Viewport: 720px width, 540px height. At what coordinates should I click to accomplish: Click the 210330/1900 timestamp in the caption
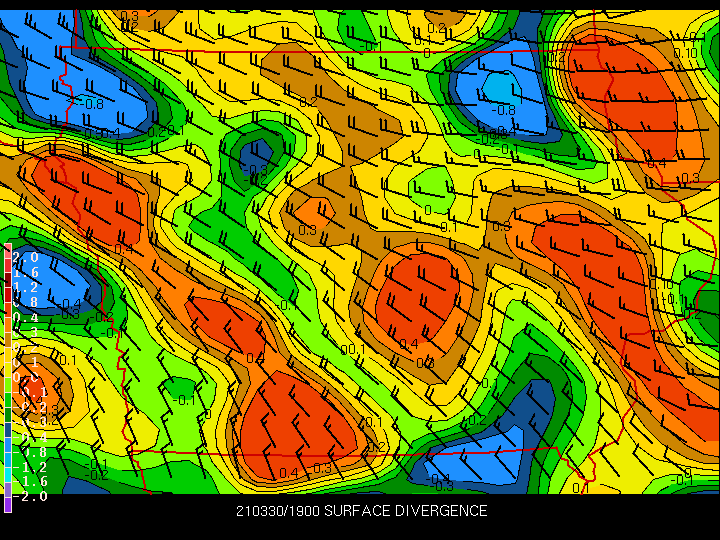(x=278, y=511)
